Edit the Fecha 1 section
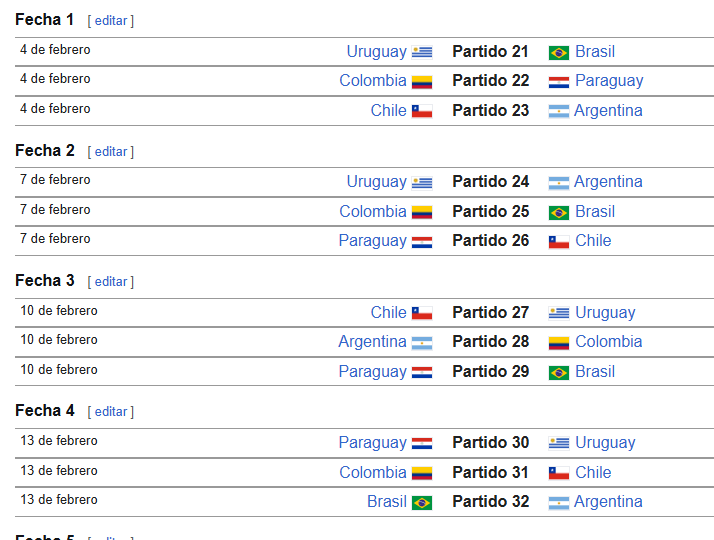The image size is (714, 540). [x=111, y=21]
